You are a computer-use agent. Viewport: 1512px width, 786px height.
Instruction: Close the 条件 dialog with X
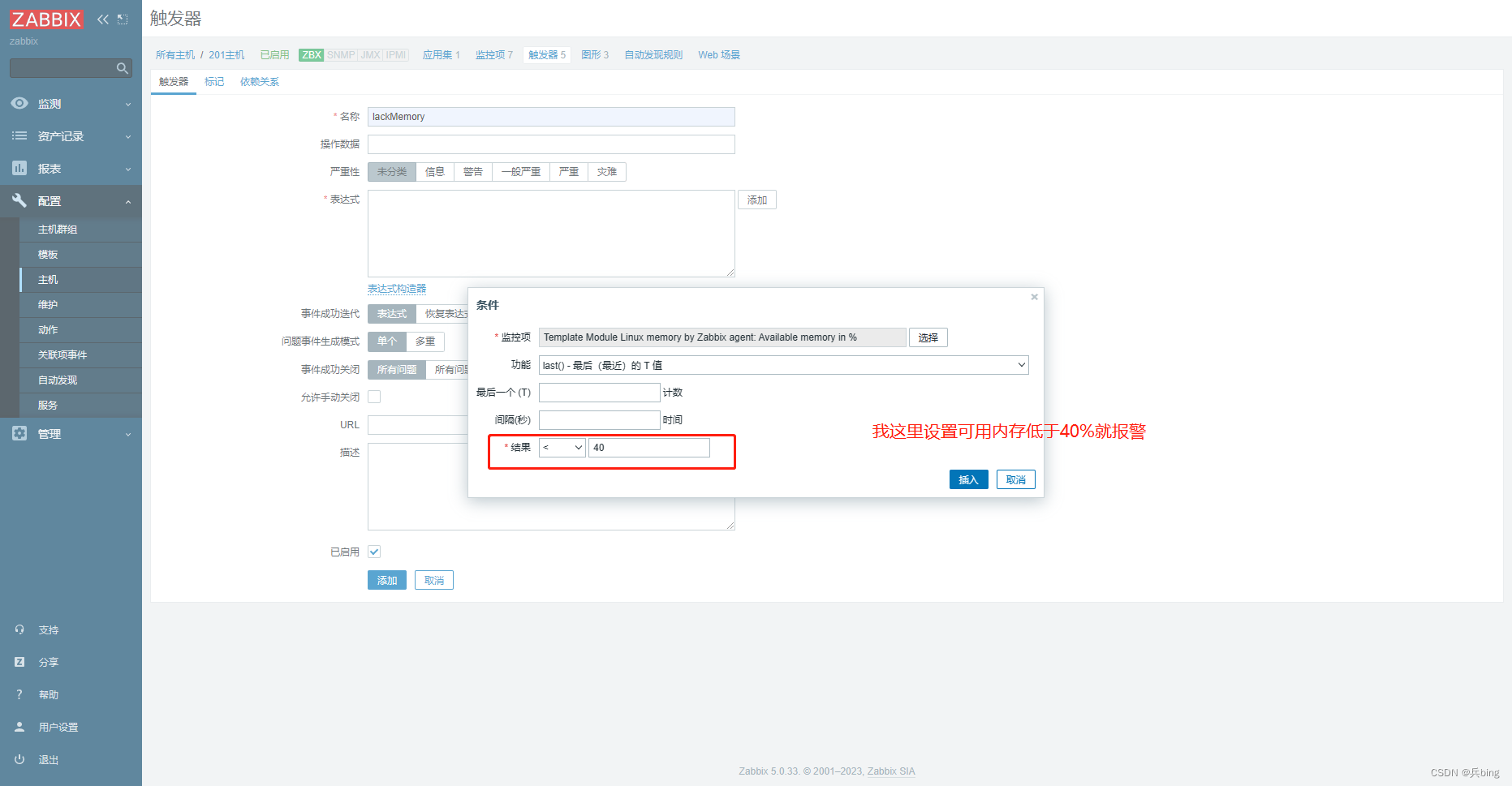1034,297
